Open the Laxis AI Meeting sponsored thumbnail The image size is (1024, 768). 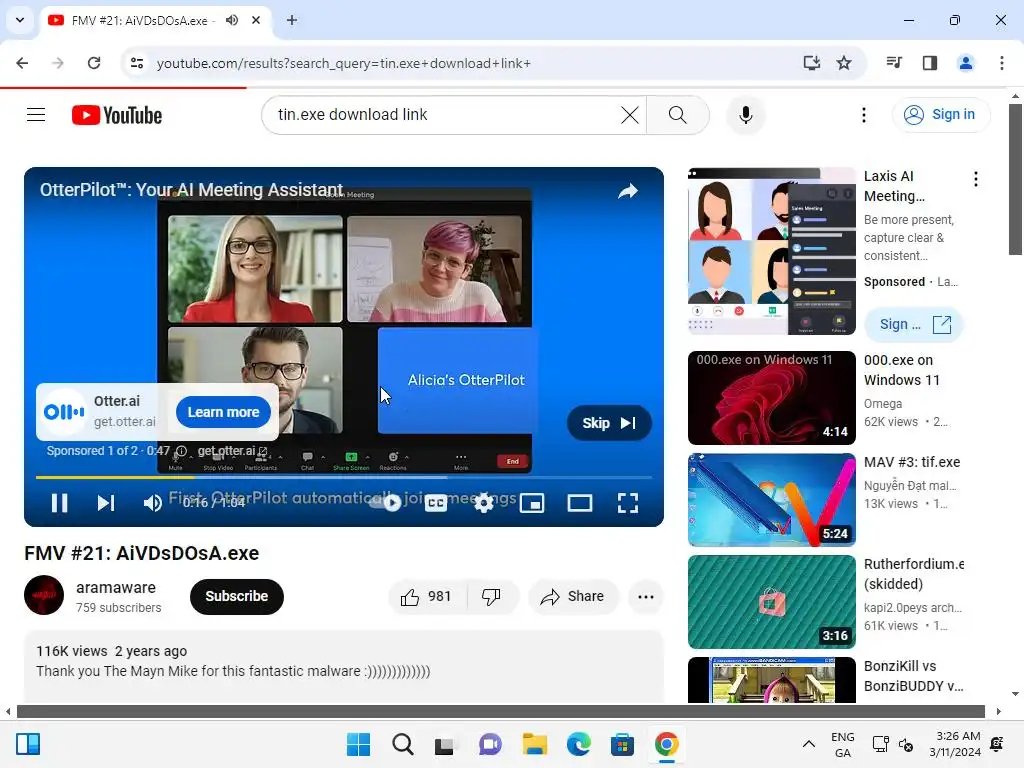click(771, 251)
